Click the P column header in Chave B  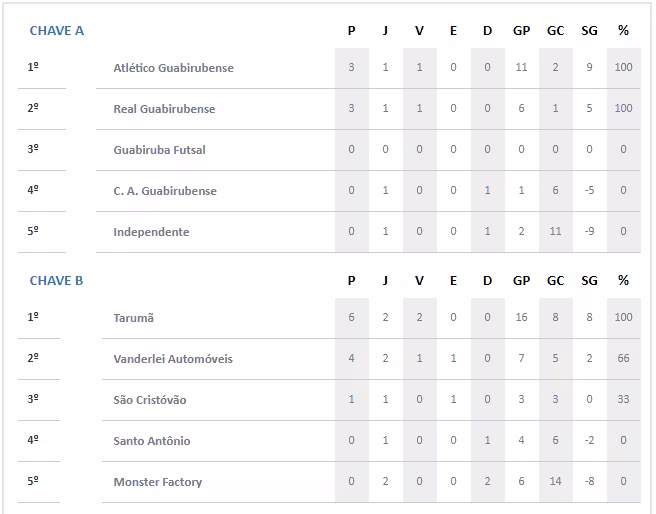click(x=351, y=281)
